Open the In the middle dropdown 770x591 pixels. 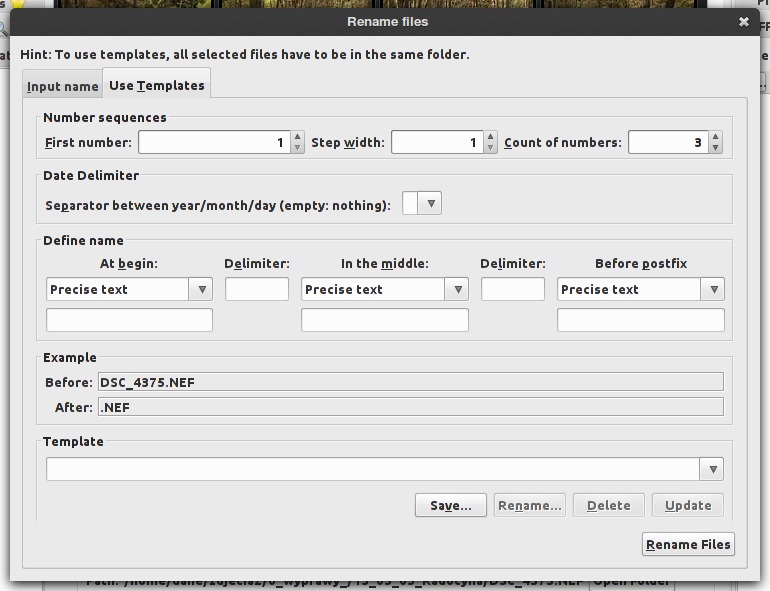pyautogui.click(x=458, y=289)
